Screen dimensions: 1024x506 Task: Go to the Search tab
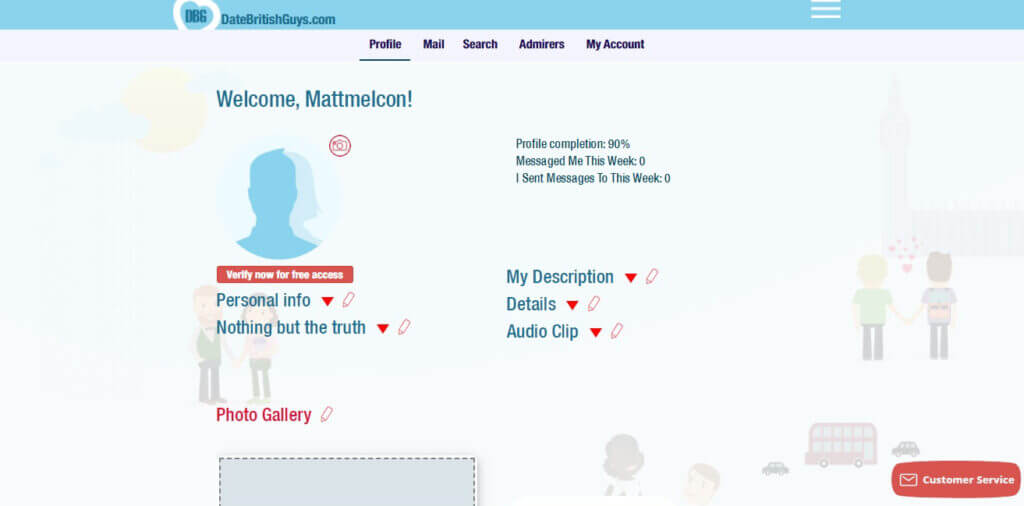(x=480, y=44)
